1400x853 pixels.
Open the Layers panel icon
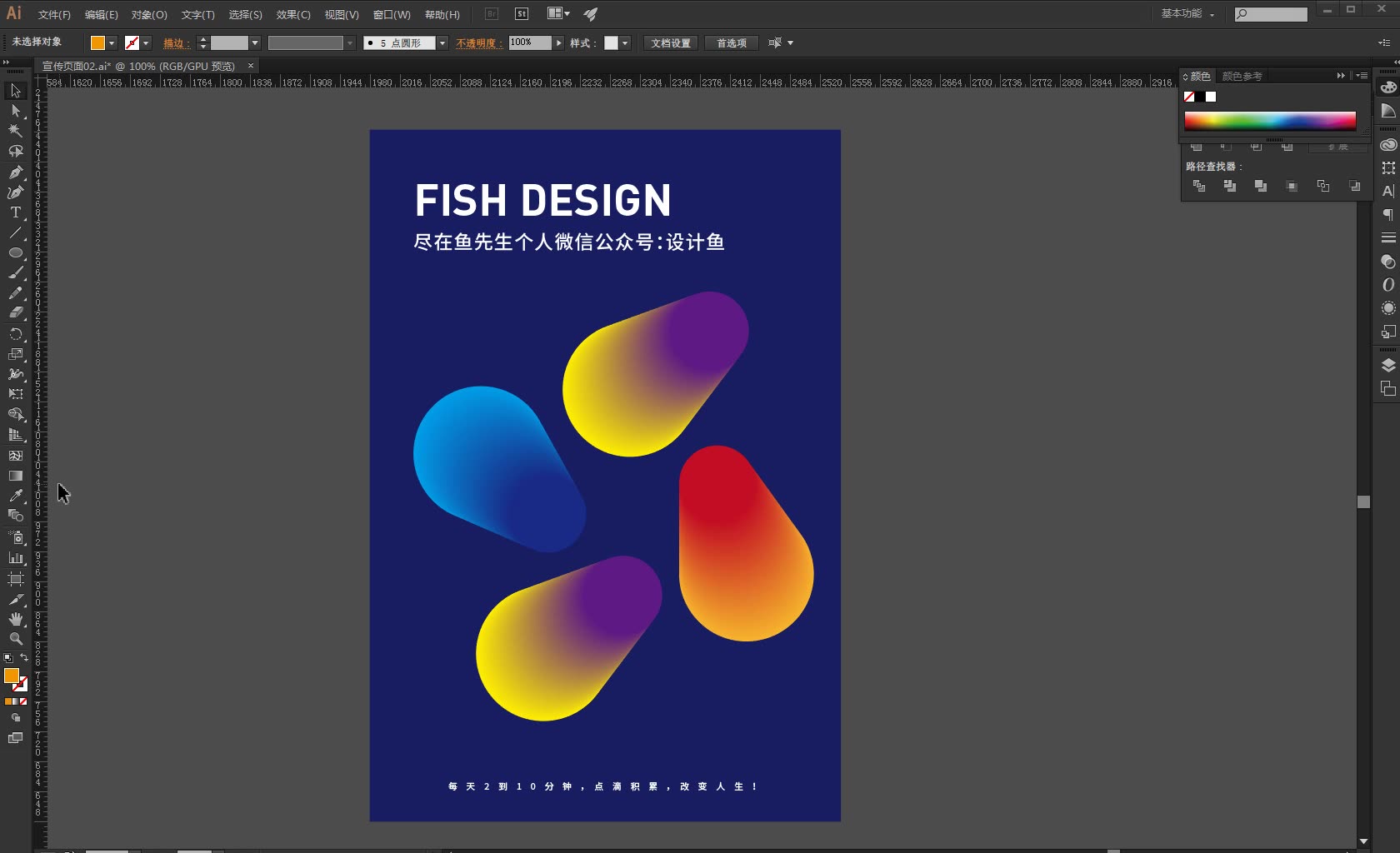pyautogui.click(x=1387, y=366)
